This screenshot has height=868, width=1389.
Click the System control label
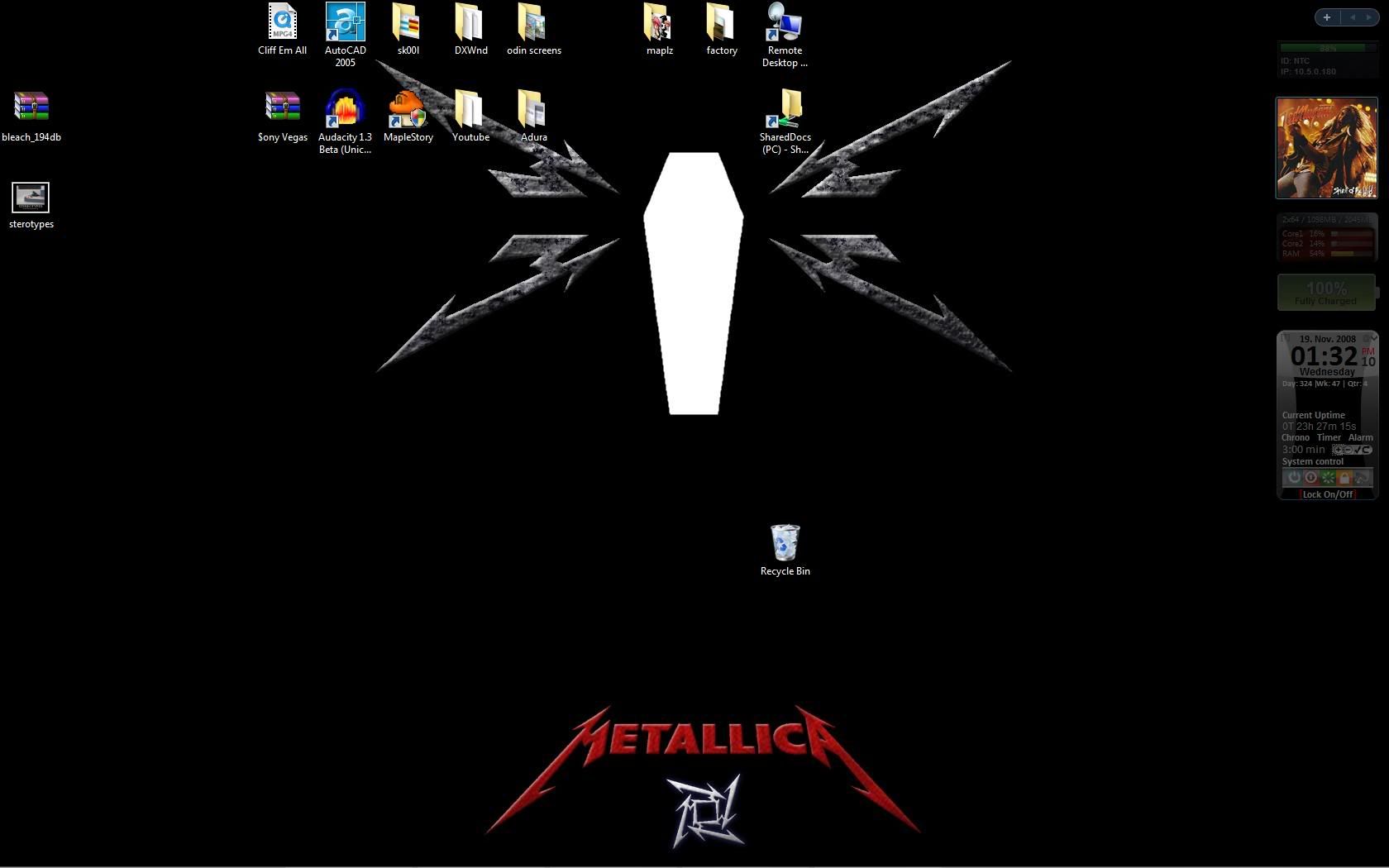(x=1313, y=461)
